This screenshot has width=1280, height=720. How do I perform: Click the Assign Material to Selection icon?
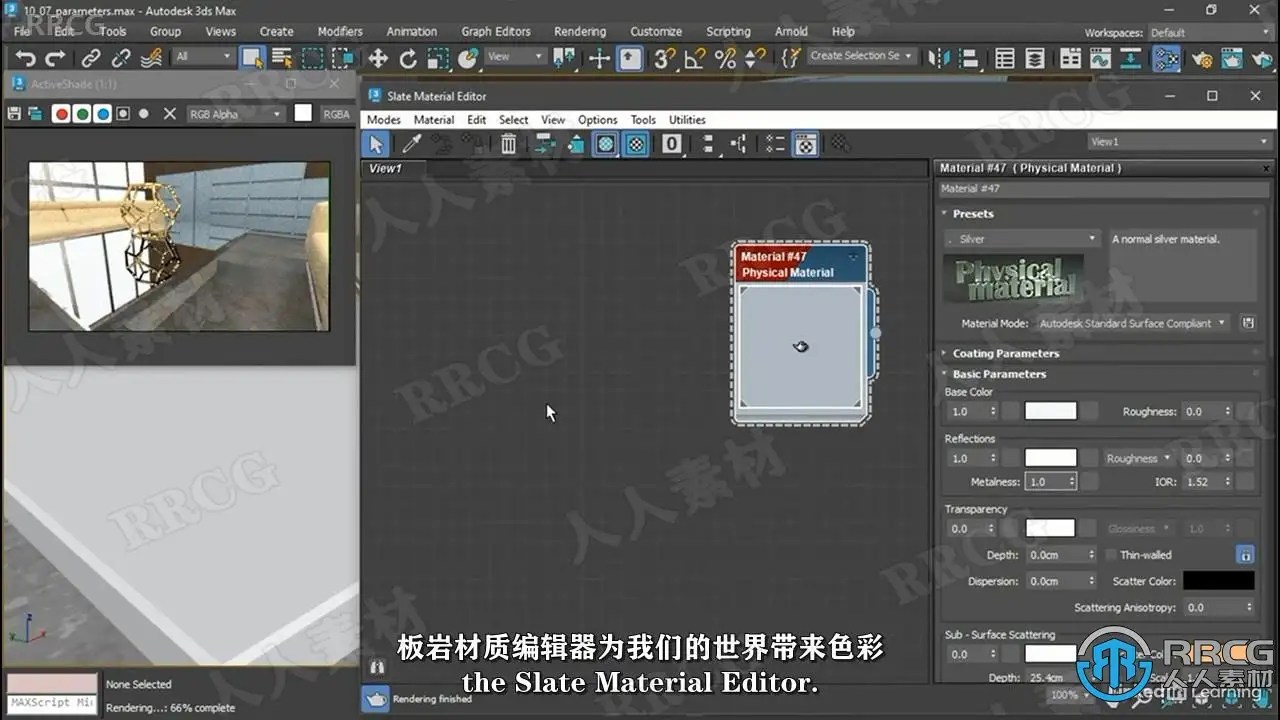470,144
